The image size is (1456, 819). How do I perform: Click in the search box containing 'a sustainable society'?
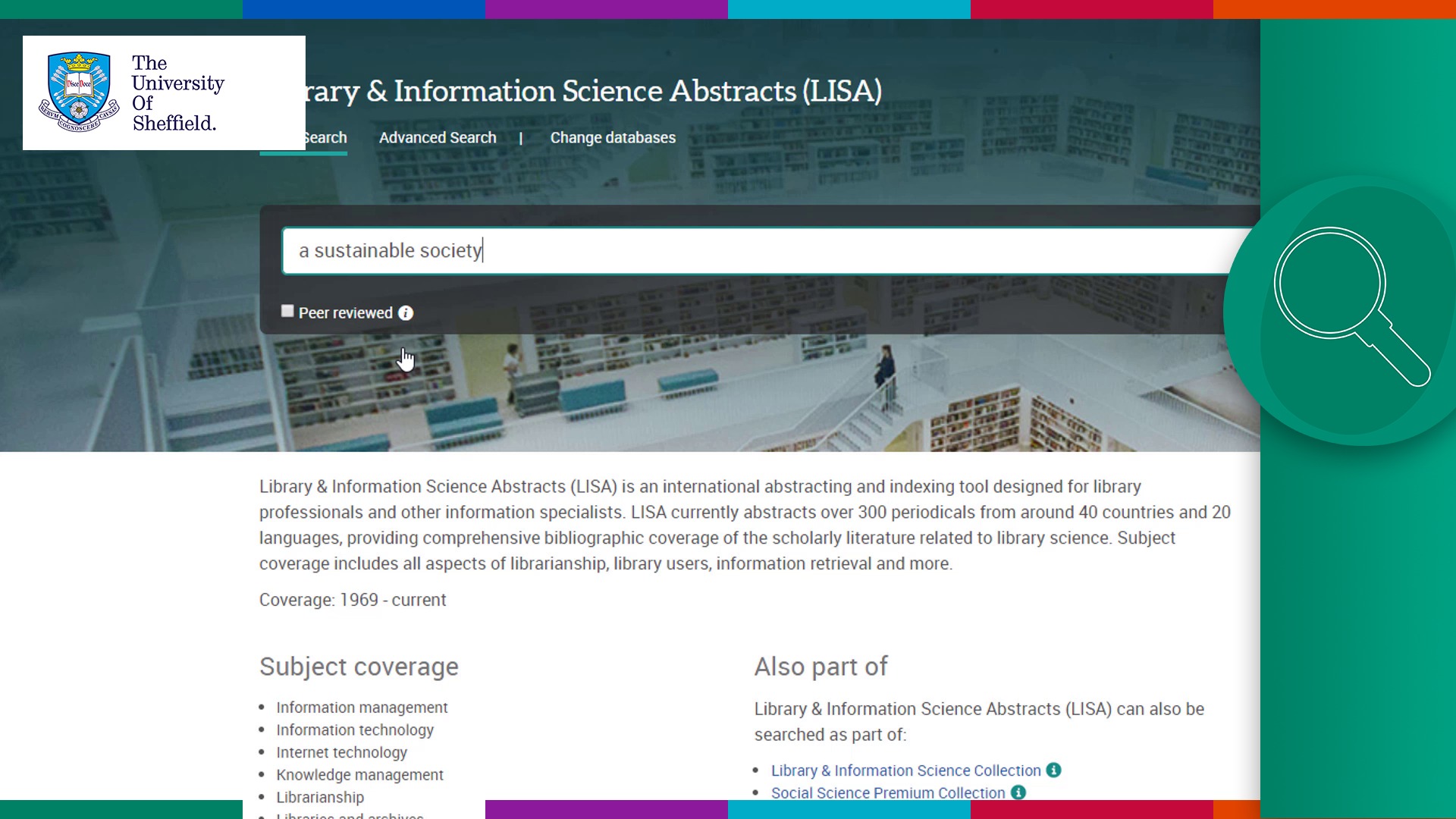point(766,251)
